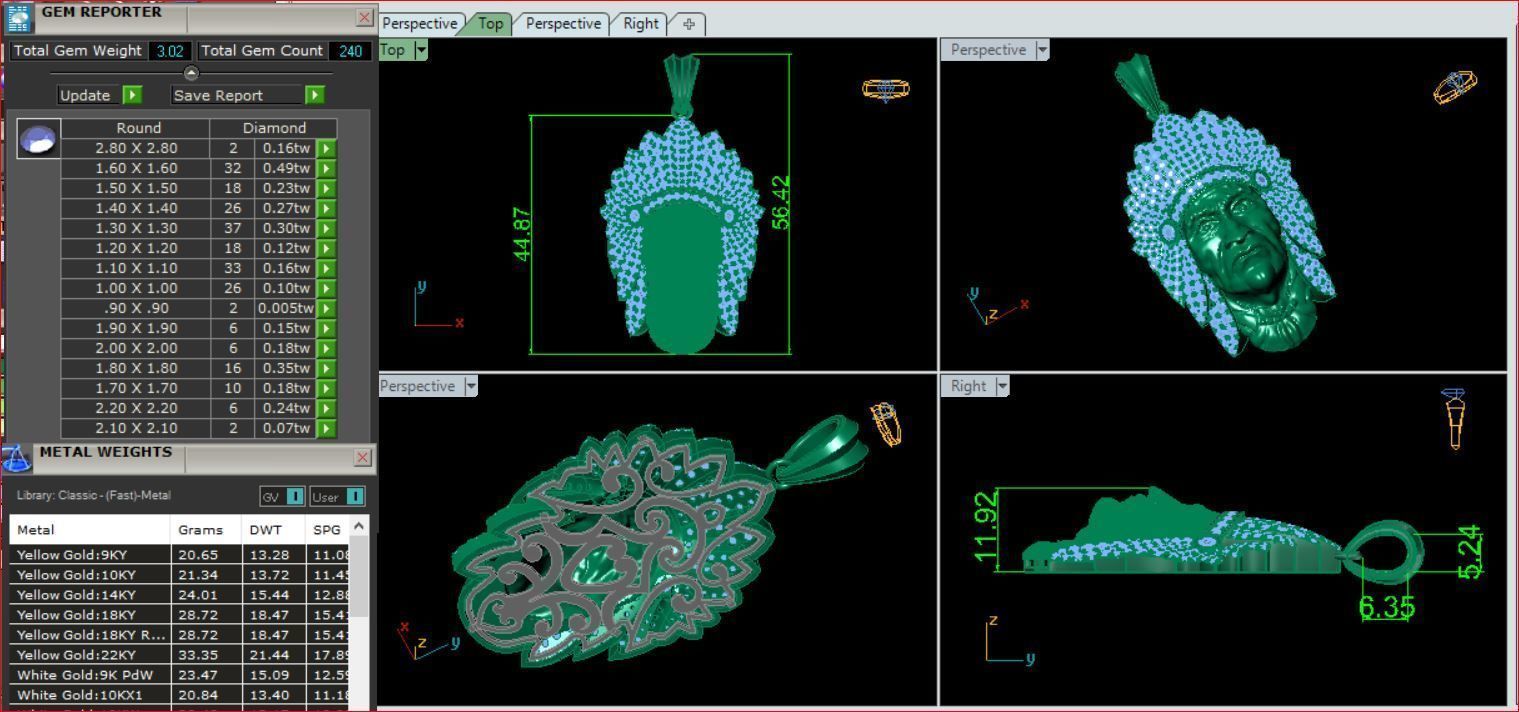Click green arrow on 1.60 X 1.60 row
Viewport: 1519px width, 712px height.
[326, 168]
